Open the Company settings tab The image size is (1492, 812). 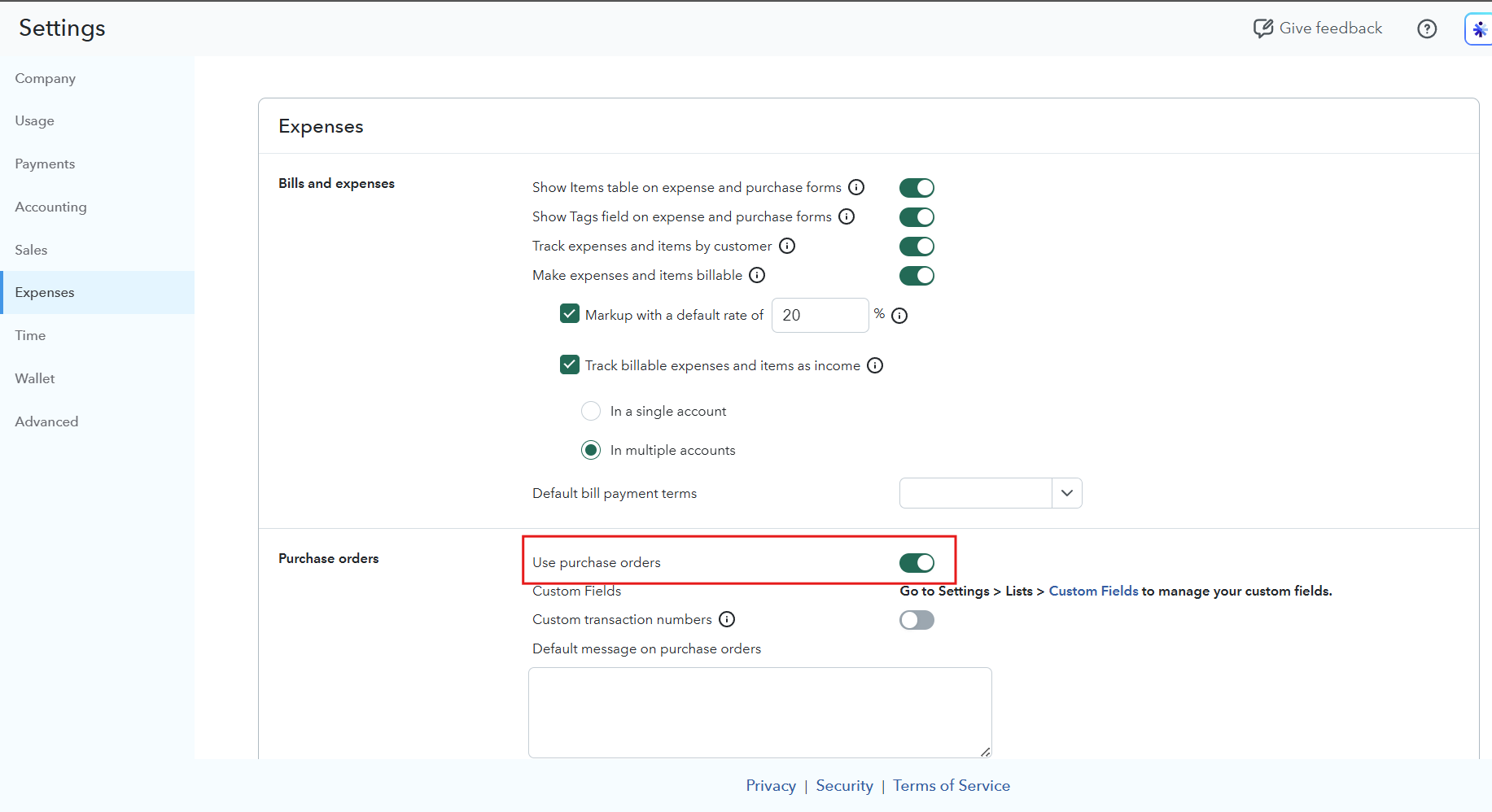pyautogui.click(x=98, y=78)
